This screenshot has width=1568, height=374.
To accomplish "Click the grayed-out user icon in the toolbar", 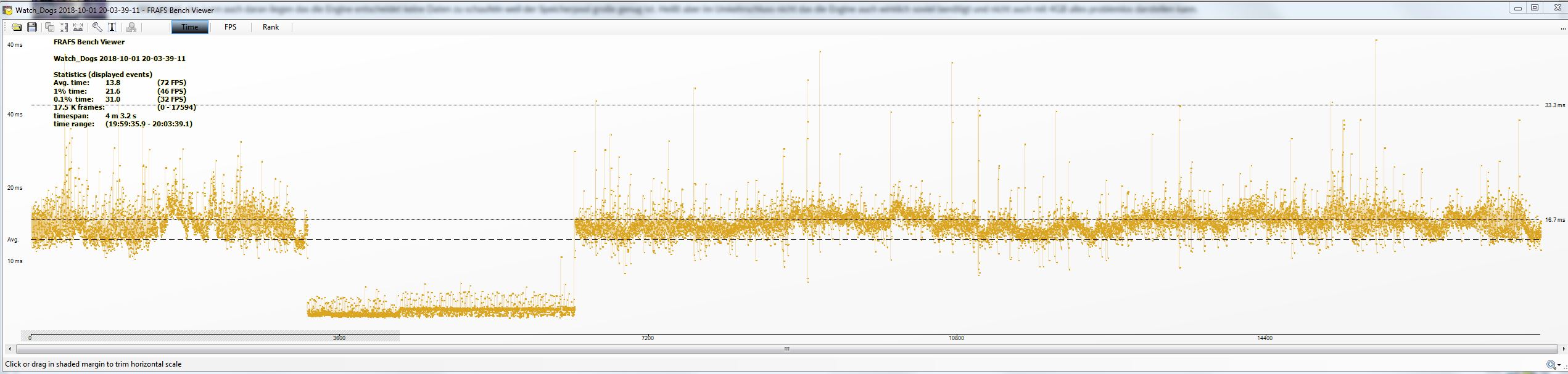I will [131, 27].
